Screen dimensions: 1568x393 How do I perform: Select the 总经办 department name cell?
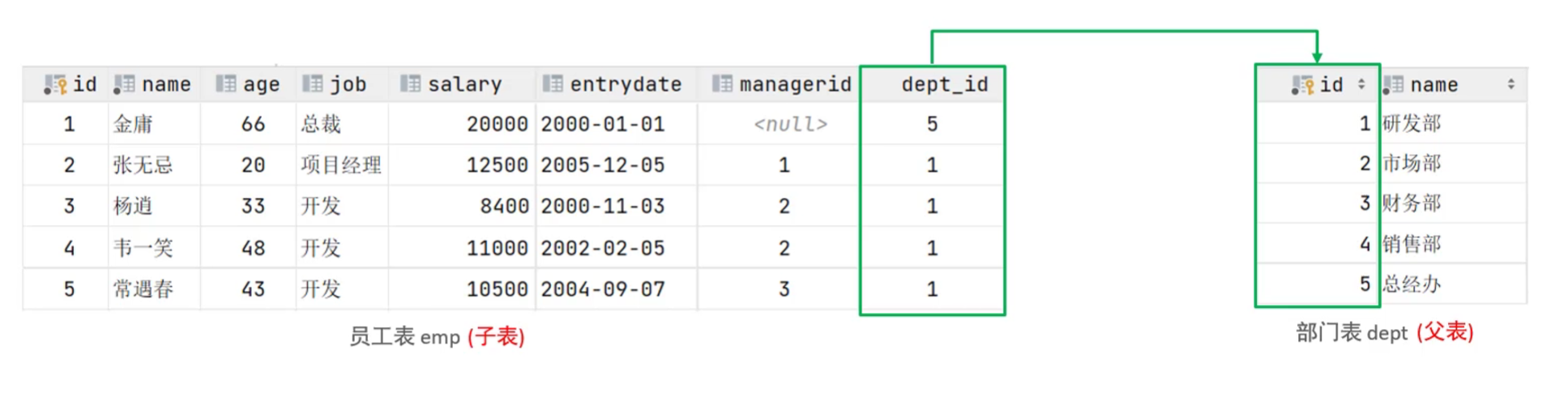click(x=1412, y=284)
